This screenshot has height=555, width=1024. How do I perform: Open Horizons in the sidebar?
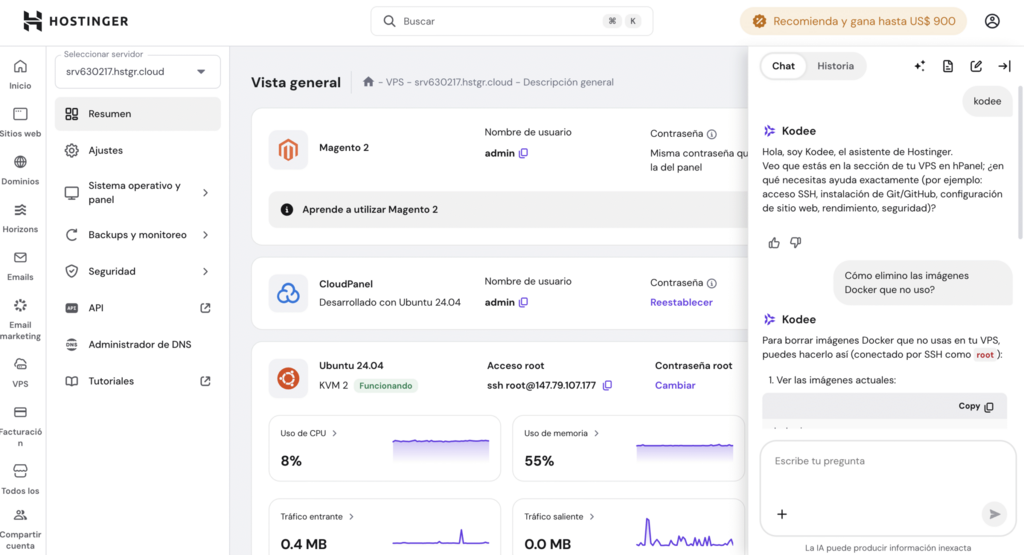click(x=20, y=218)
